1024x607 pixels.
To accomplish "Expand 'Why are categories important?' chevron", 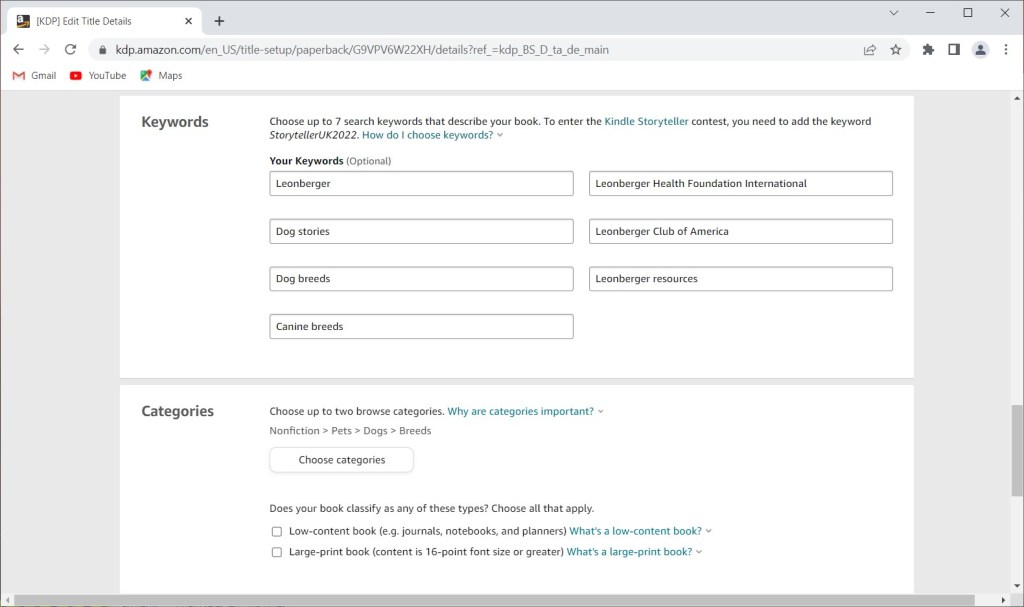I will tap(600, 411).
